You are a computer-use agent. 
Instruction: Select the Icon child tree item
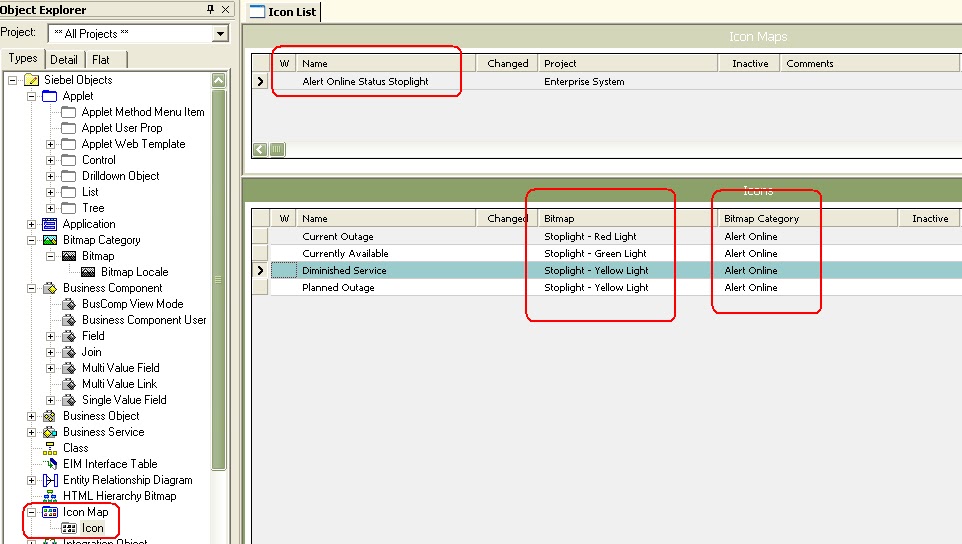pyautogui.click(x=93, y=528)
